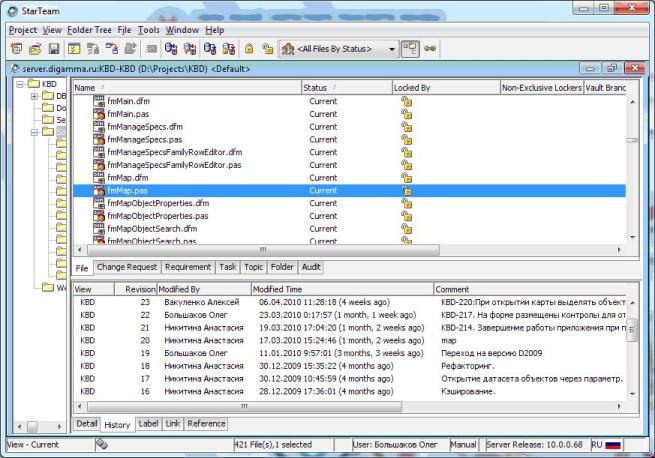Image resolution: width=655 pixels, height=458 pixels.
Task: Click the check-in files database icon
Action: pyautogui.click(x=171, y=49)
